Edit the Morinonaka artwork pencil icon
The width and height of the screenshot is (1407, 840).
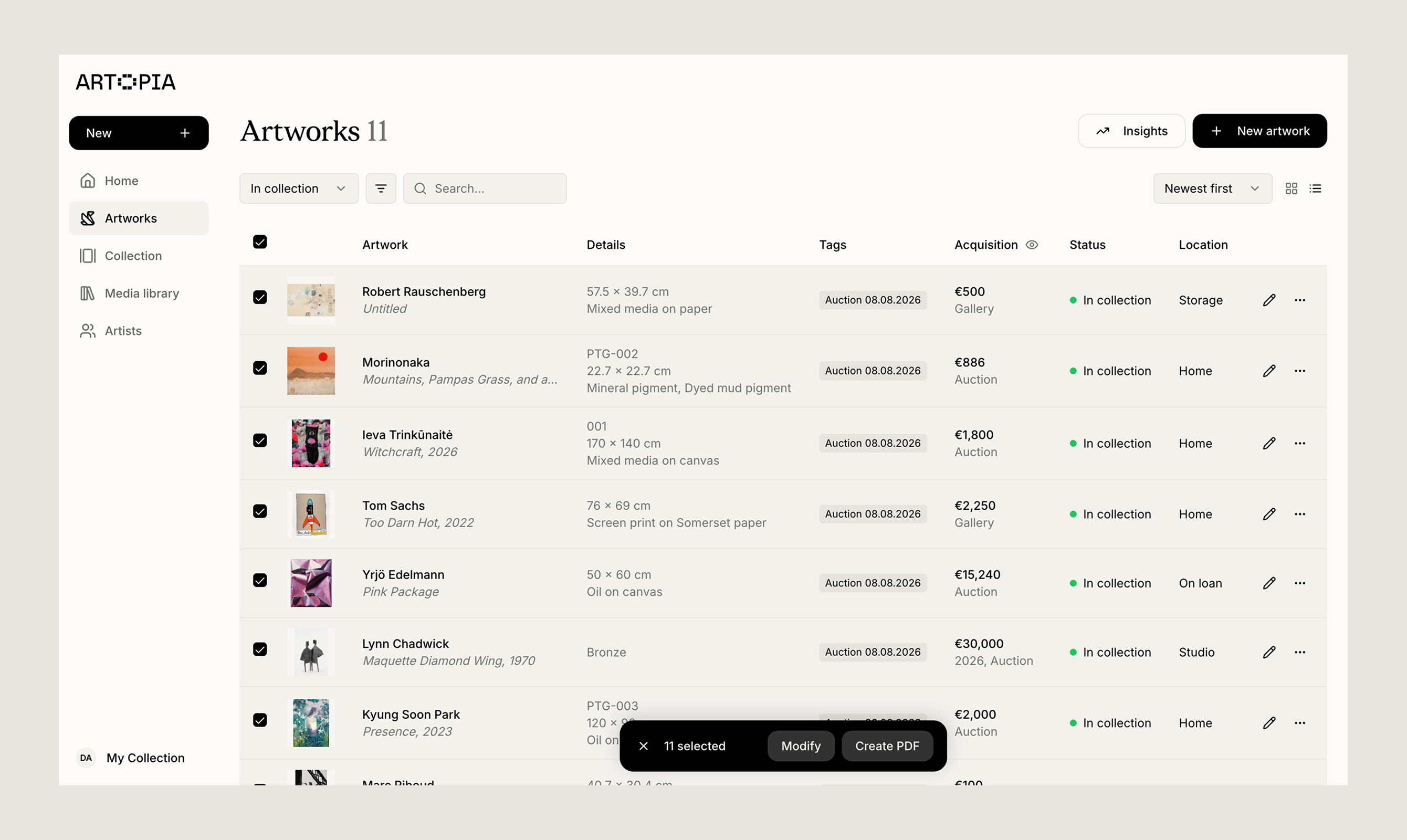(1269, 371)
